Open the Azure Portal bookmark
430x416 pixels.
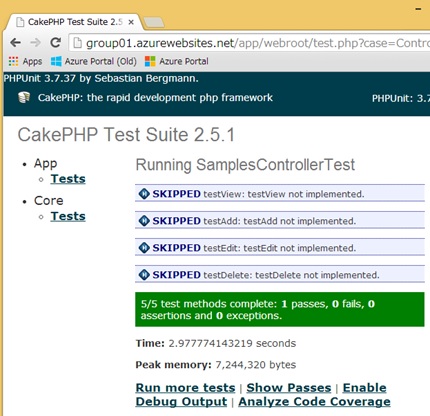tap(177, 61)
